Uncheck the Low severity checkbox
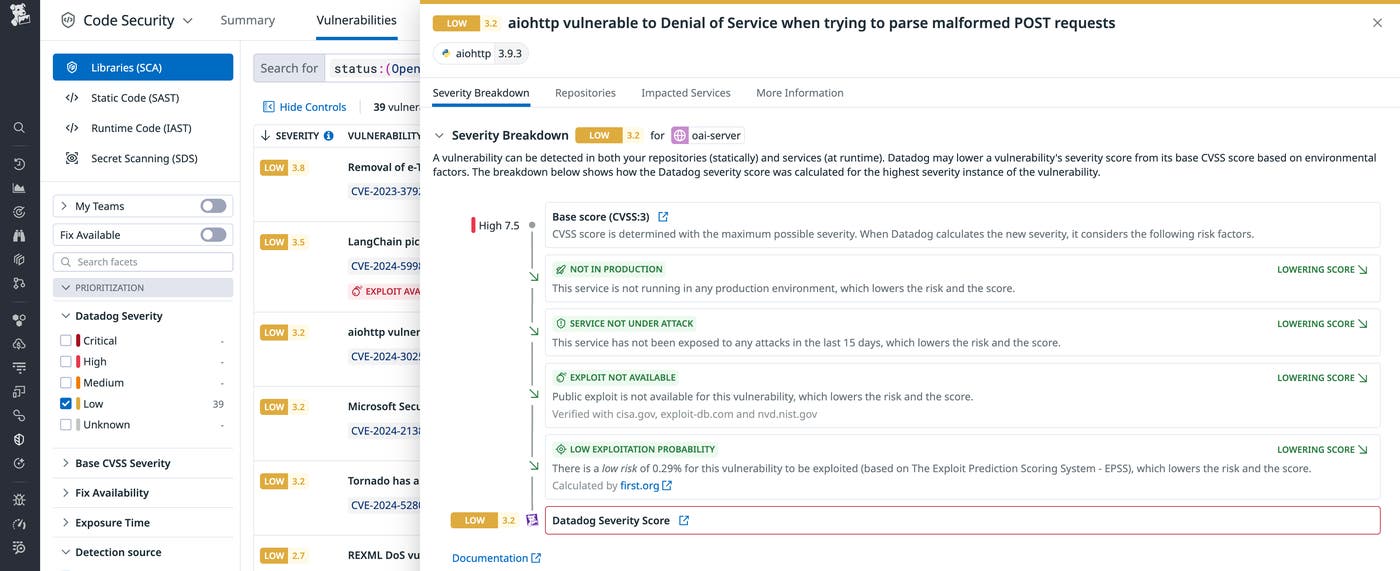Screen dimensions: 1400x571 point(66,404)
